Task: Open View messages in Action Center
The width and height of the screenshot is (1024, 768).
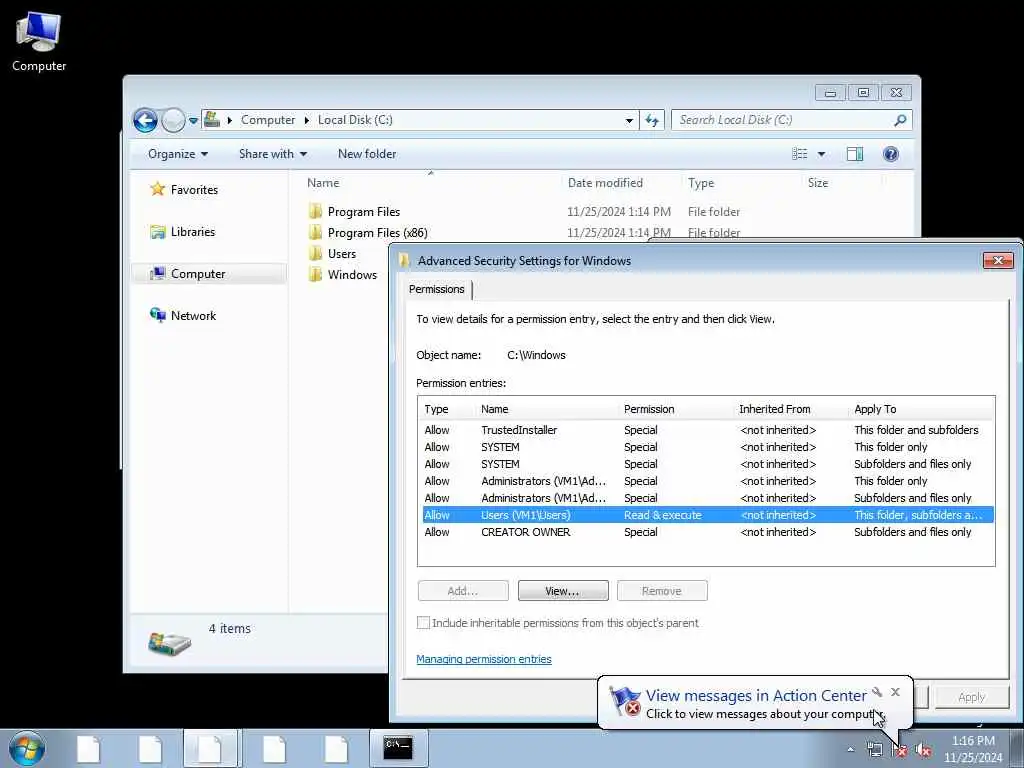Action: tap(756, 696)
